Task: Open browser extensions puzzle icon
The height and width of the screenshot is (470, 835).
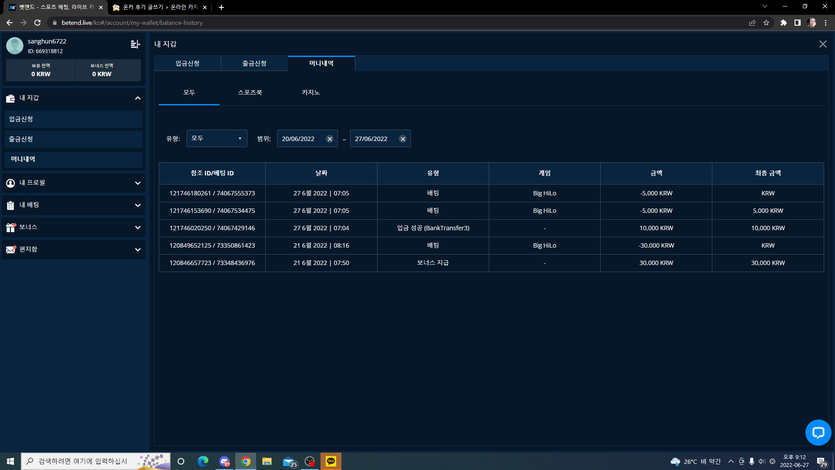Action: 783,23
